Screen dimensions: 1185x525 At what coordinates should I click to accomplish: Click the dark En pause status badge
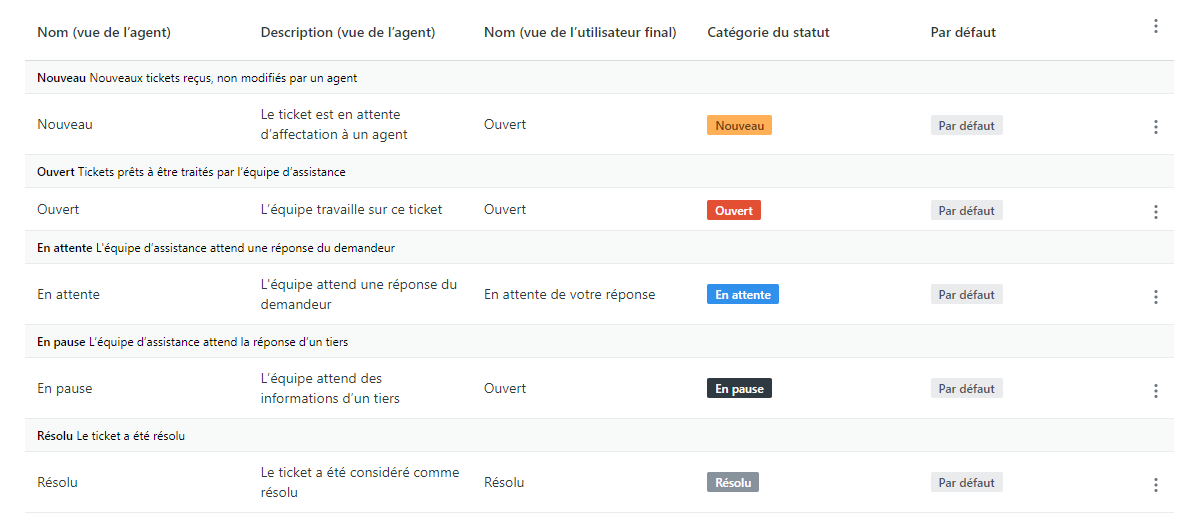tap(739, 388)
